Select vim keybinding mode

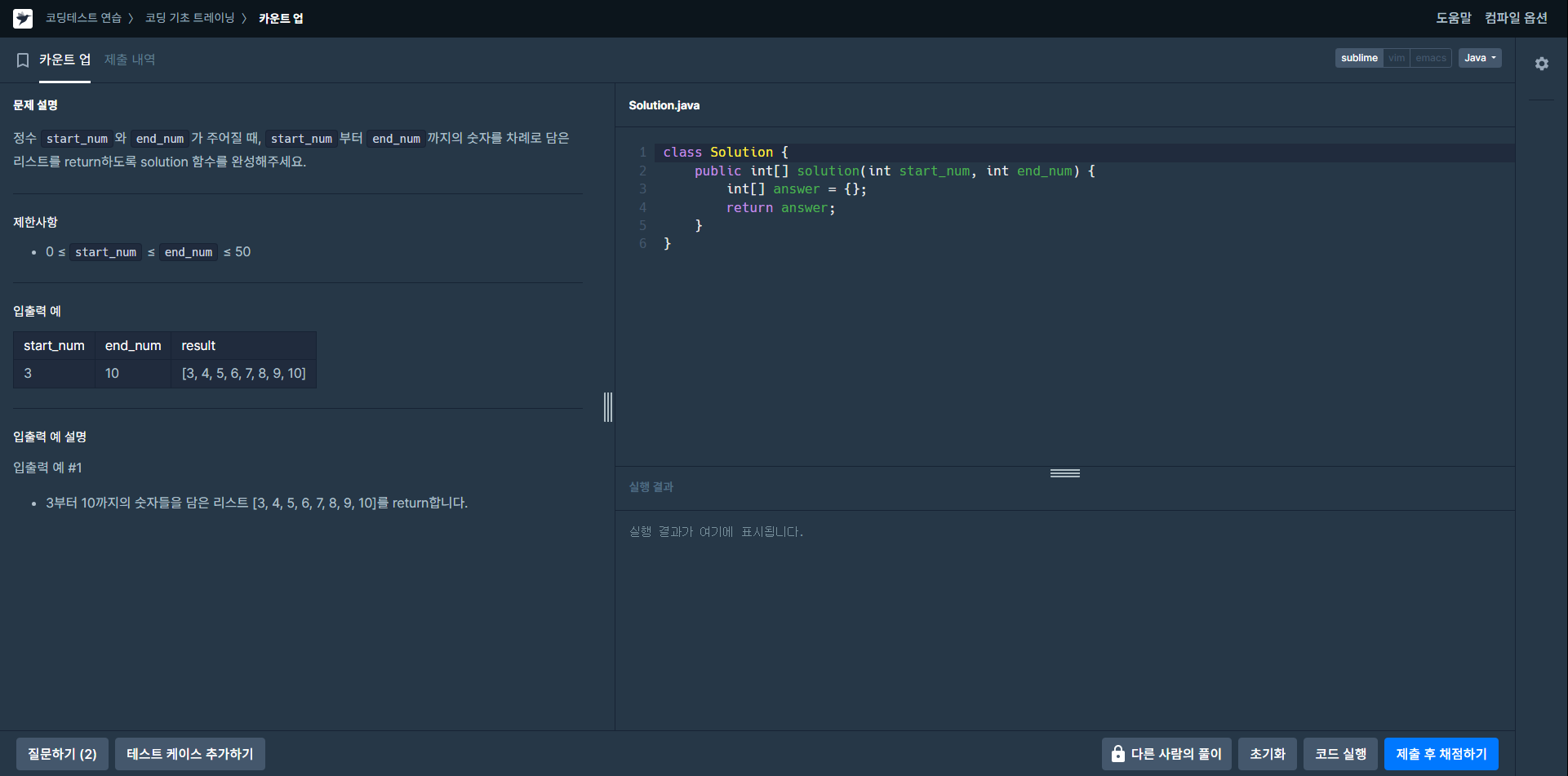[1397, 58]
